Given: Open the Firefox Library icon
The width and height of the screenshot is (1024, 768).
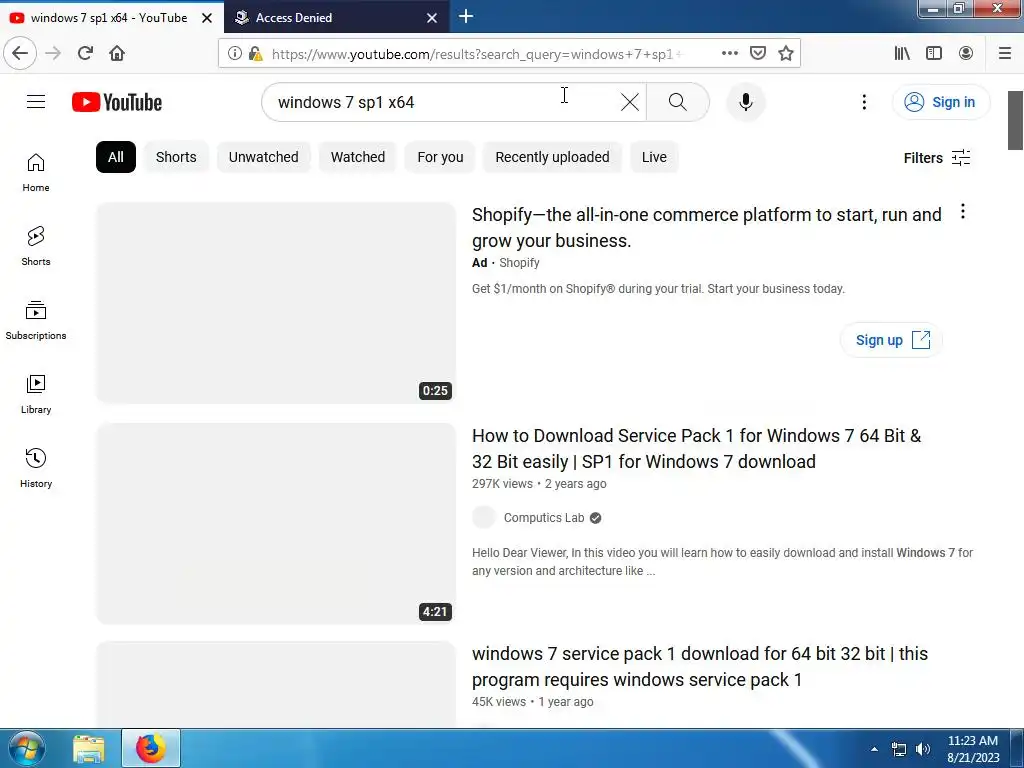Looking at the screenshot, I should tap(902, 53).
